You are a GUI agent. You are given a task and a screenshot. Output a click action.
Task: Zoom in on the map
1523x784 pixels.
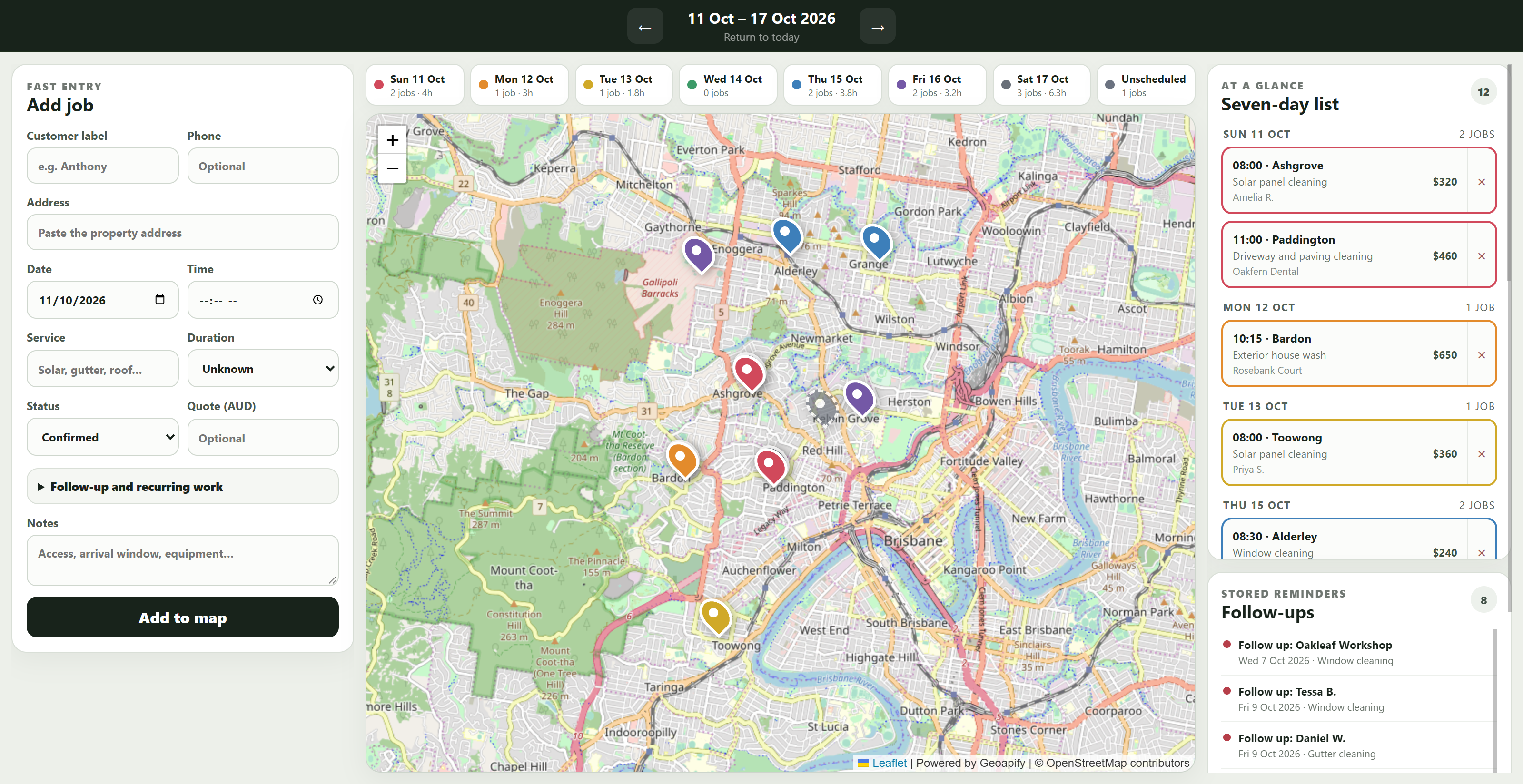point(392,140)
